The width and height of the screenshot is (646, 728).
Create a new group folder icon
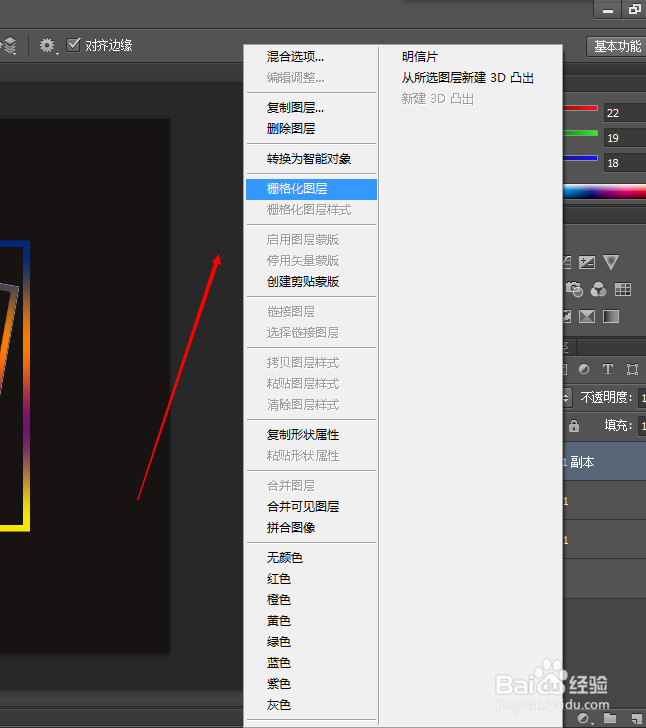pyautogui.click(x=610, y=719)
